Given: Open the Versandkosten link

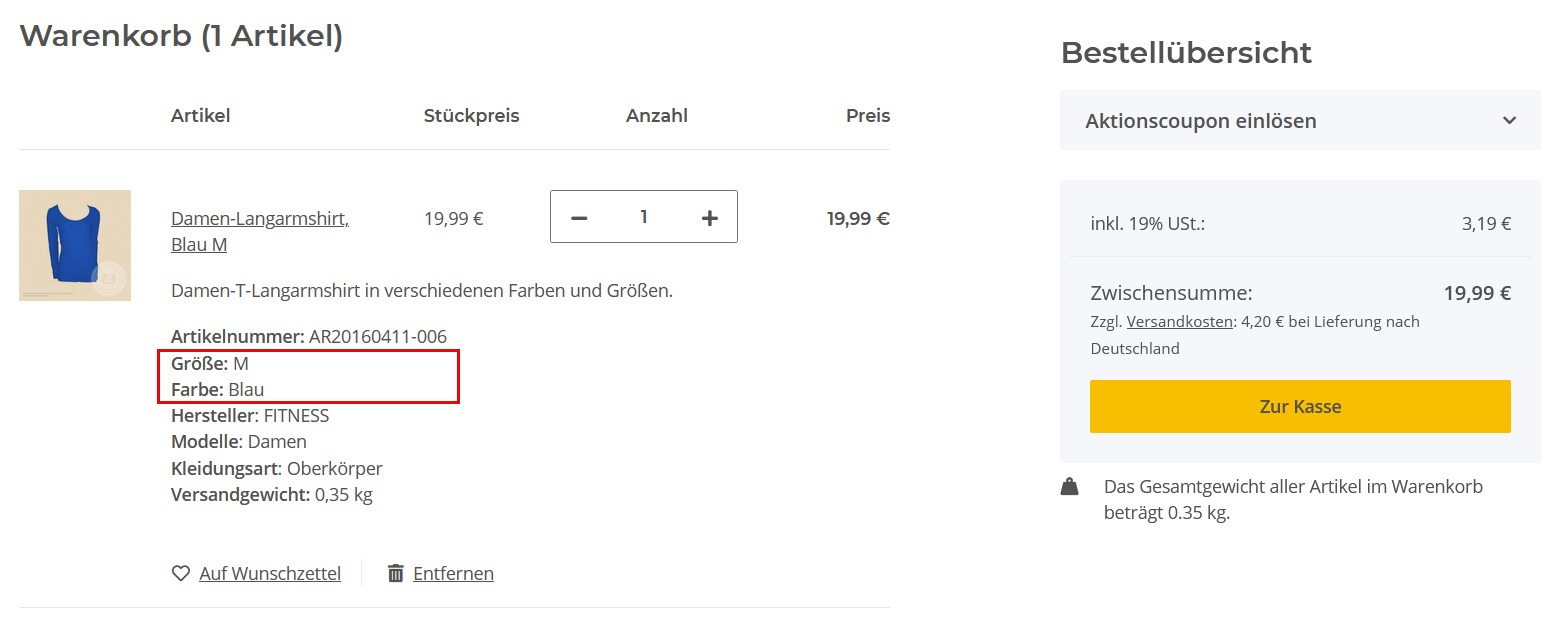Looking at the screenshot, I should coord(1180,322).
